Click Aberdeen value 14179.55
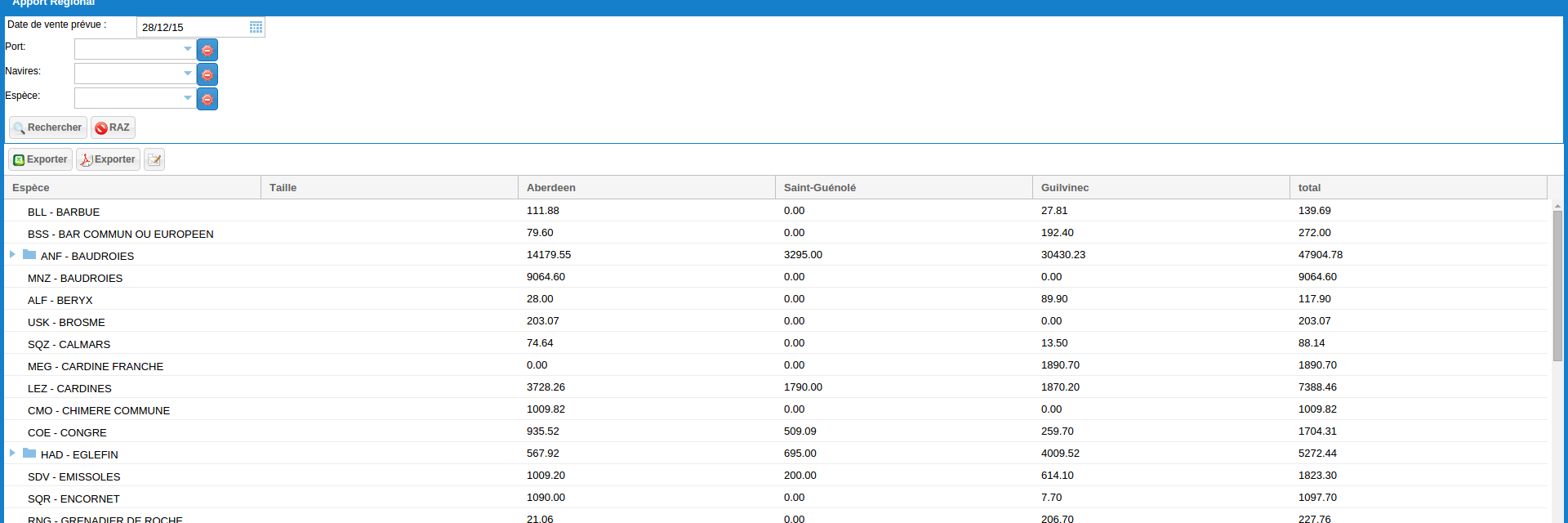The height and width of the screenshot is (523, 1568). (x=549, y=255)
